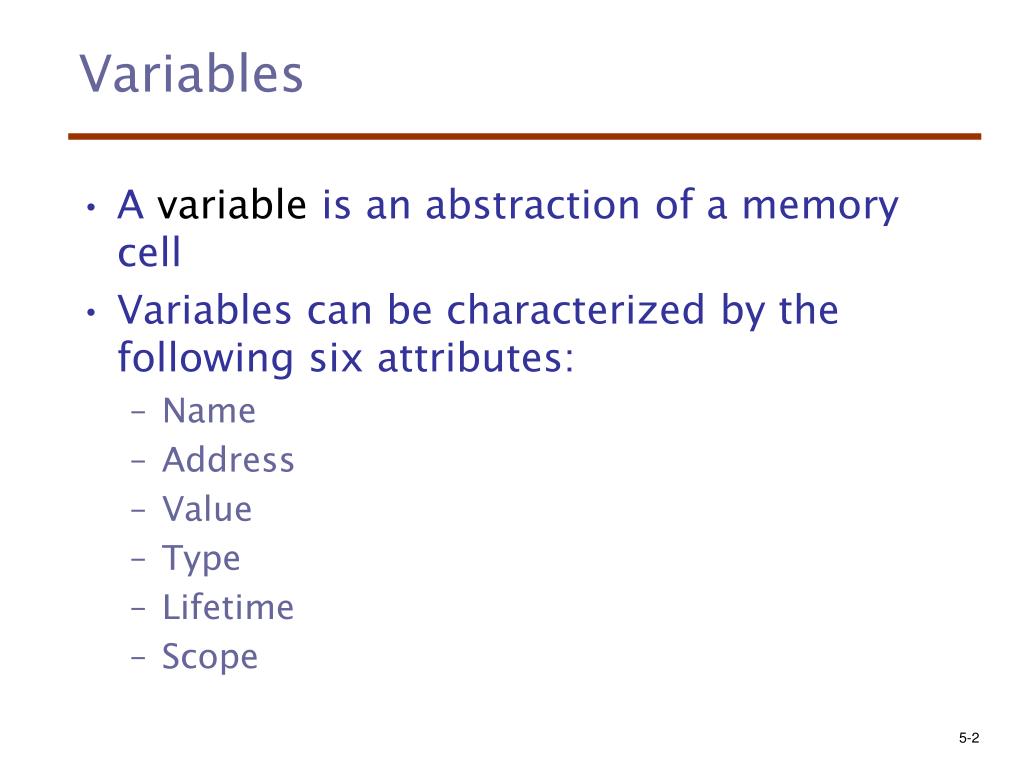Select the Lifetime attribute item
1024x768 pixels.
pos(229,607)
